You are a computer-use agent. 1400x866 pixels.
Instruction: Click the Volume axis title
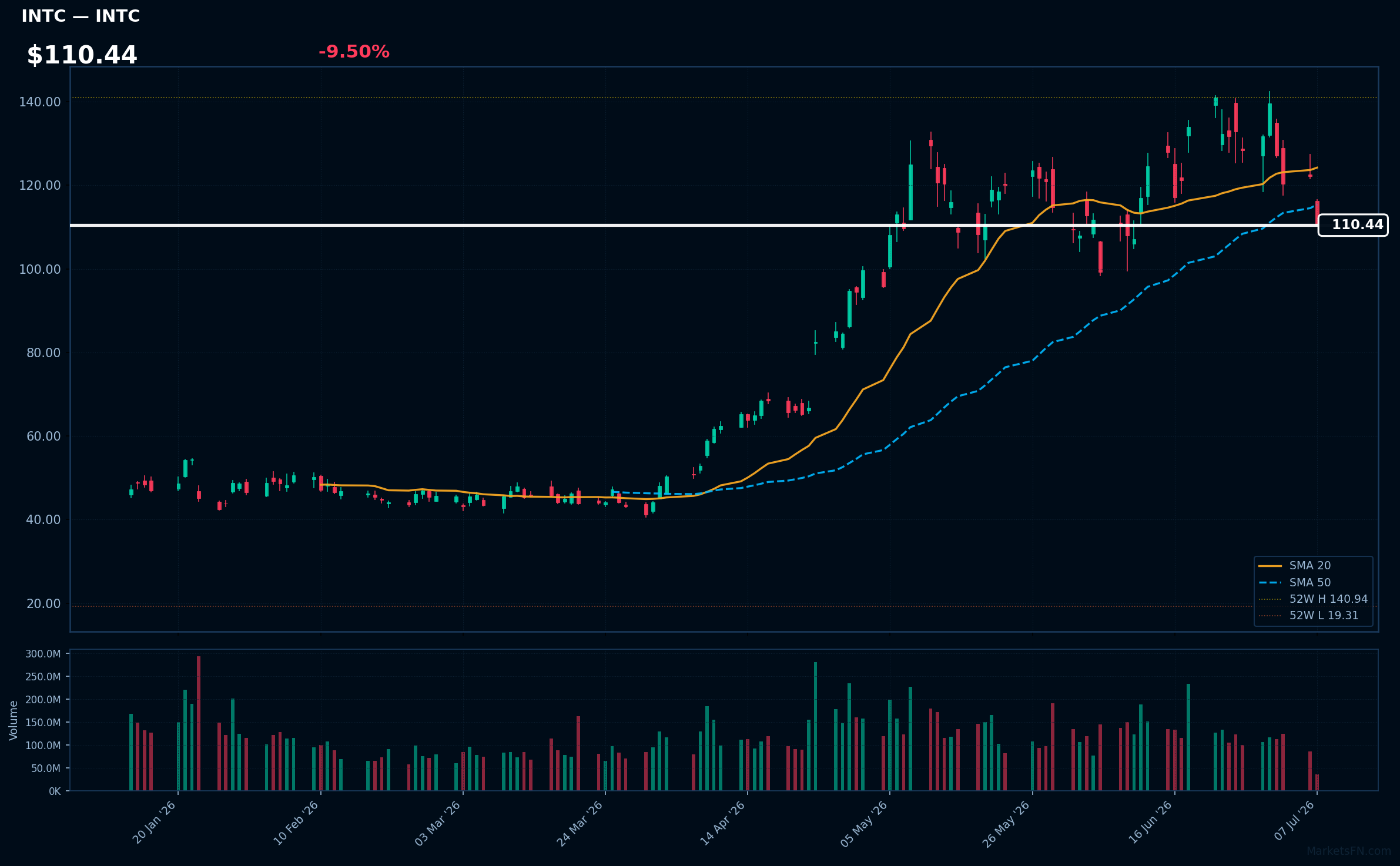pos(14,720)
